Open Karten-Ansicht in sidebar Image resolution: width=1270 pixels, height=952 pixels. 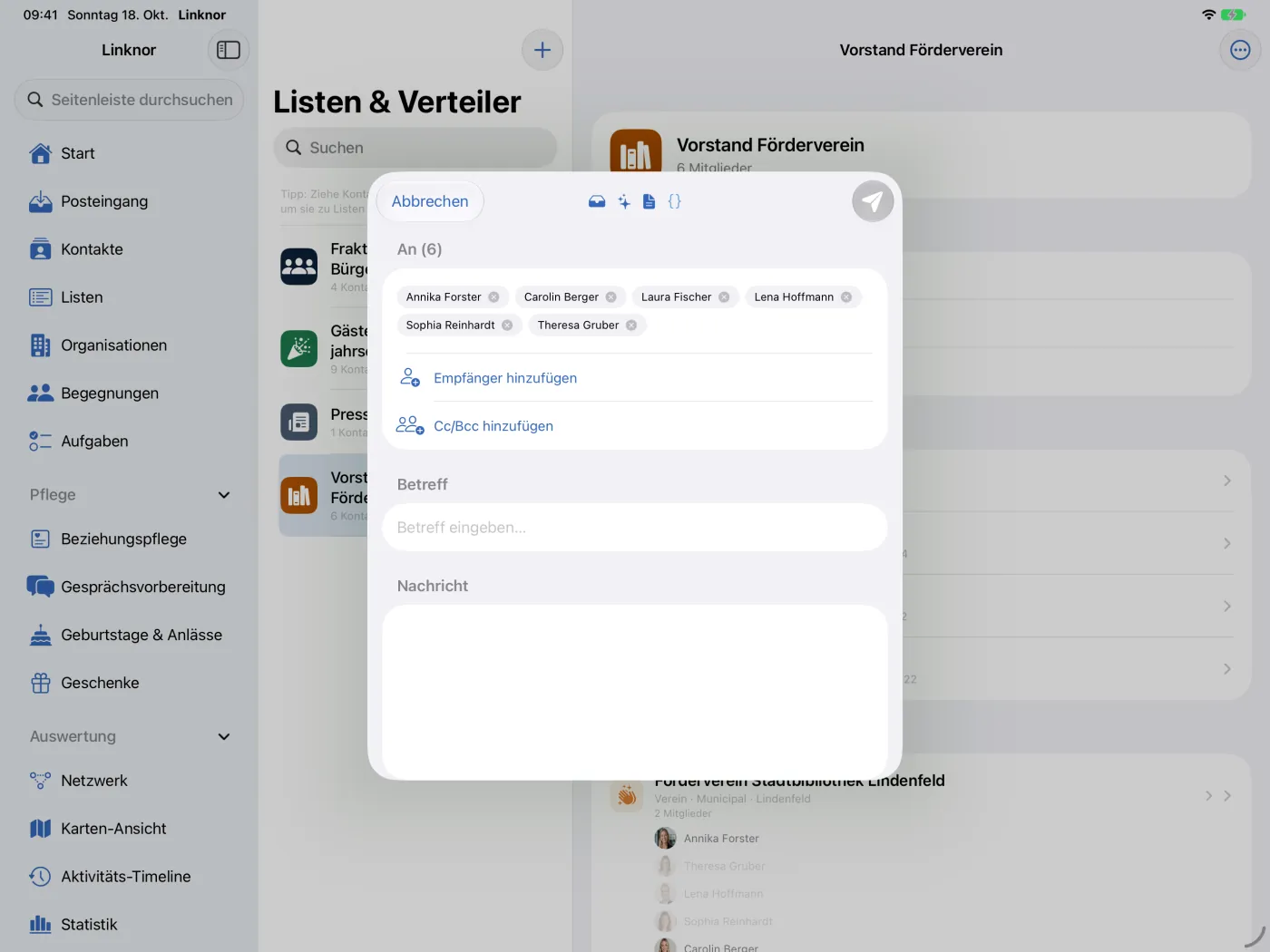point(129,829)
